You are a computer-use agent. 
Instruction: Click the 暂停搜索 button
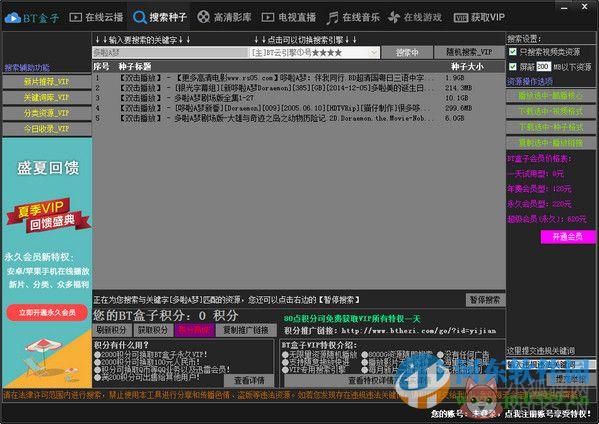485,300
